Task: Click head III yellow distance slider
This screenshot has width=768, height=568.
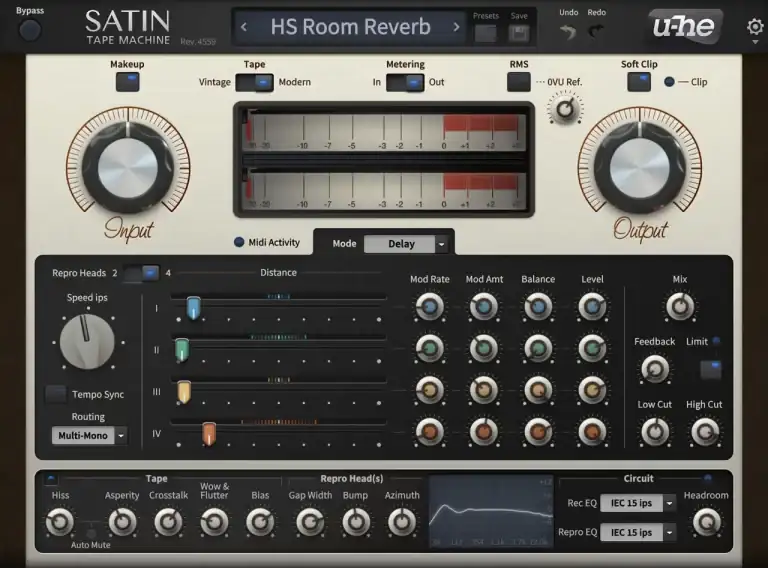Action: 184,392
